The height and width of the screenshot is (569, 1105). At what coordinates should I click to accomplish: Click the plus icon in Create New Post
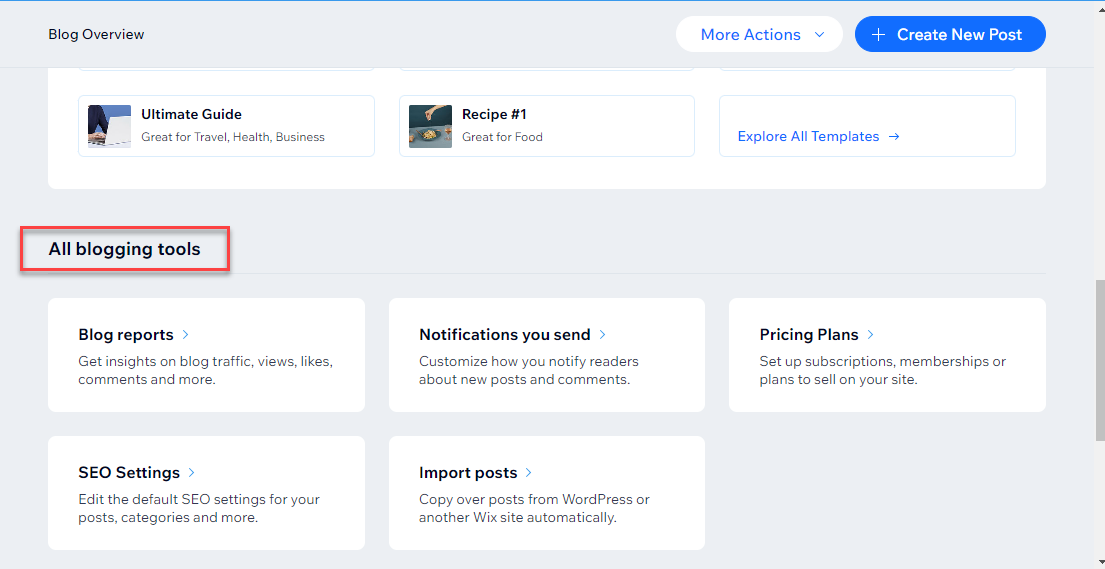pos(878,35)
